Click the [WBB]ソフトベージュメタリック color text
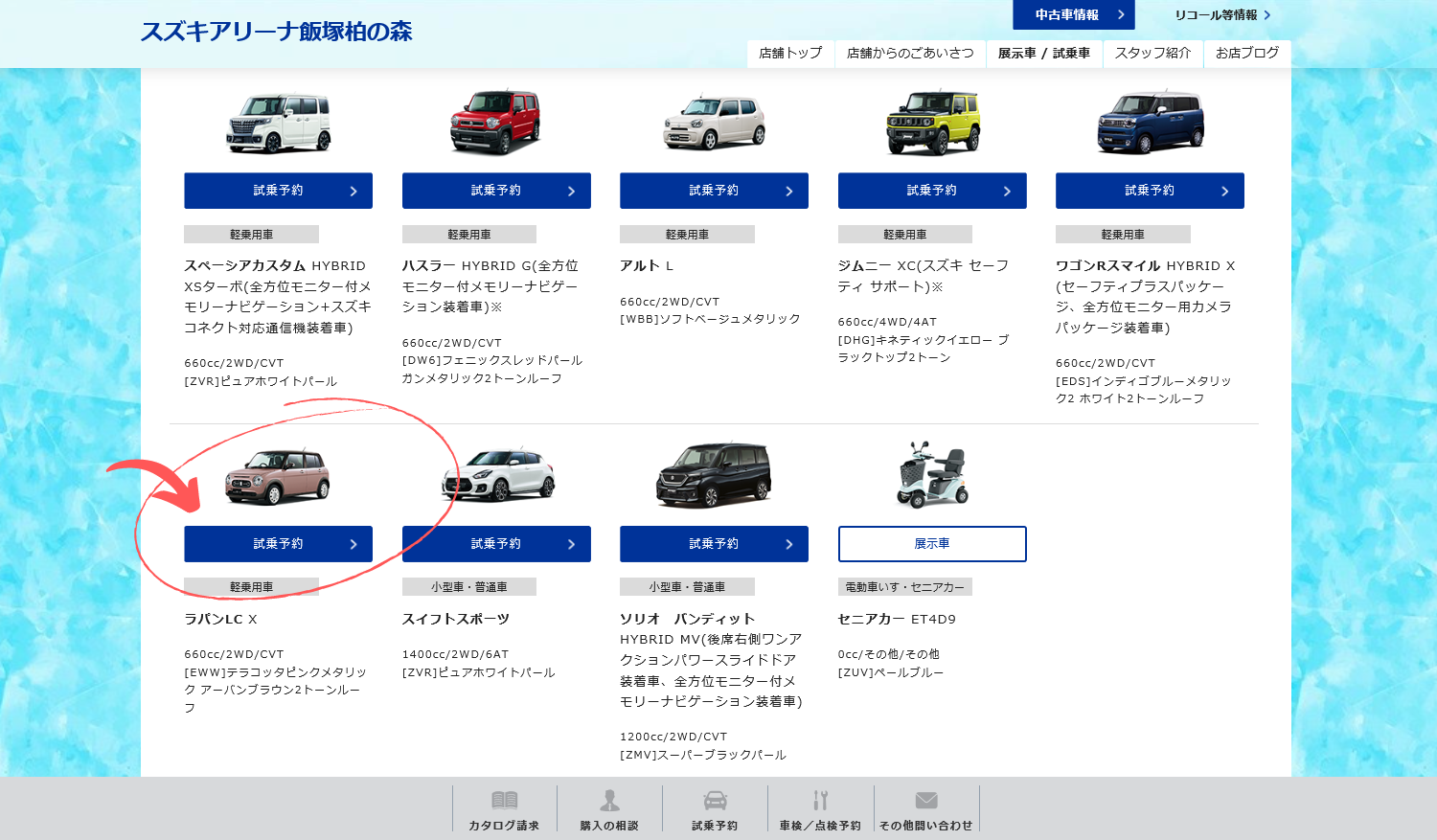The image size is (1437, 840). pyautogui.click(x=710, y=320)
